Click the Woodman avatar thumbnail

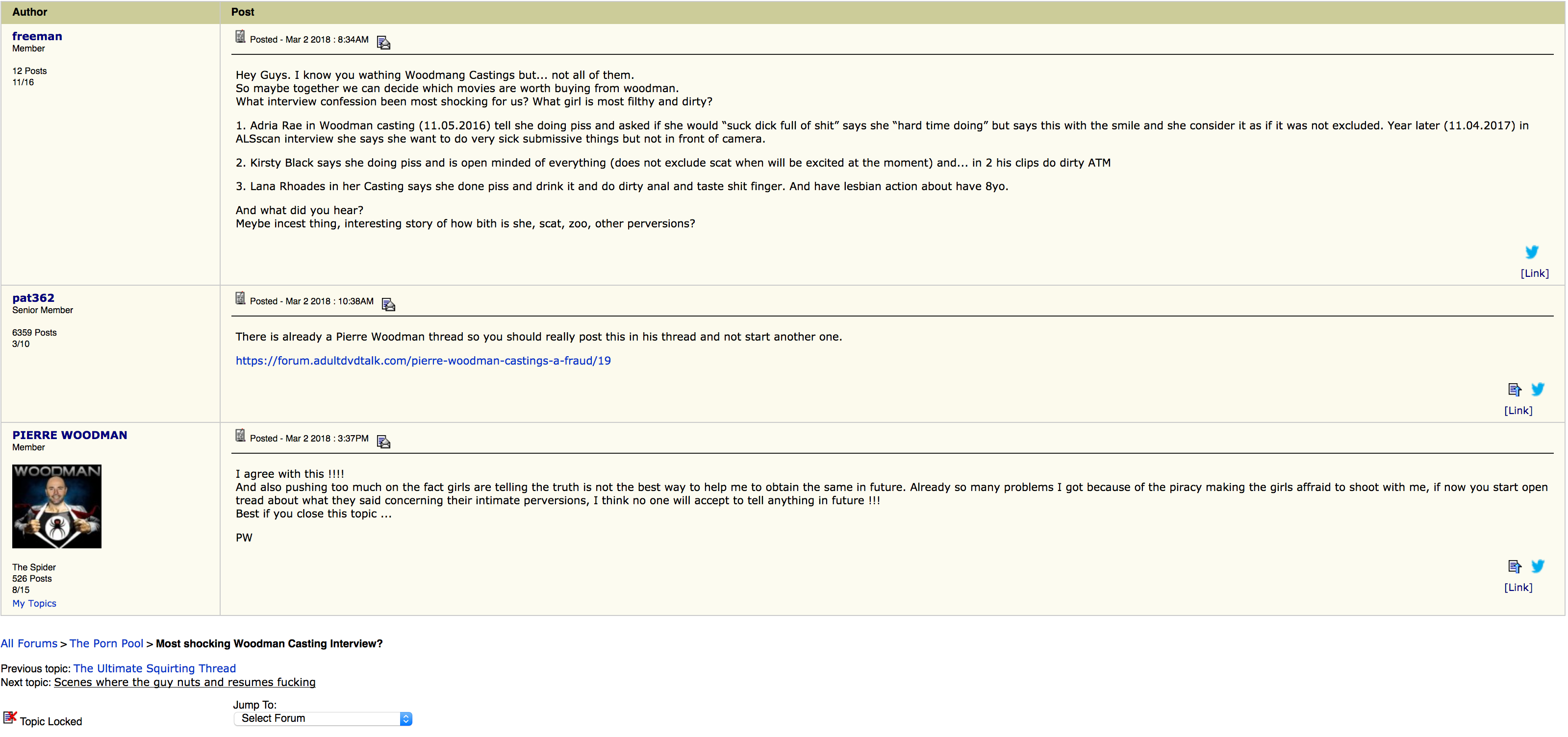pos(56,506)
